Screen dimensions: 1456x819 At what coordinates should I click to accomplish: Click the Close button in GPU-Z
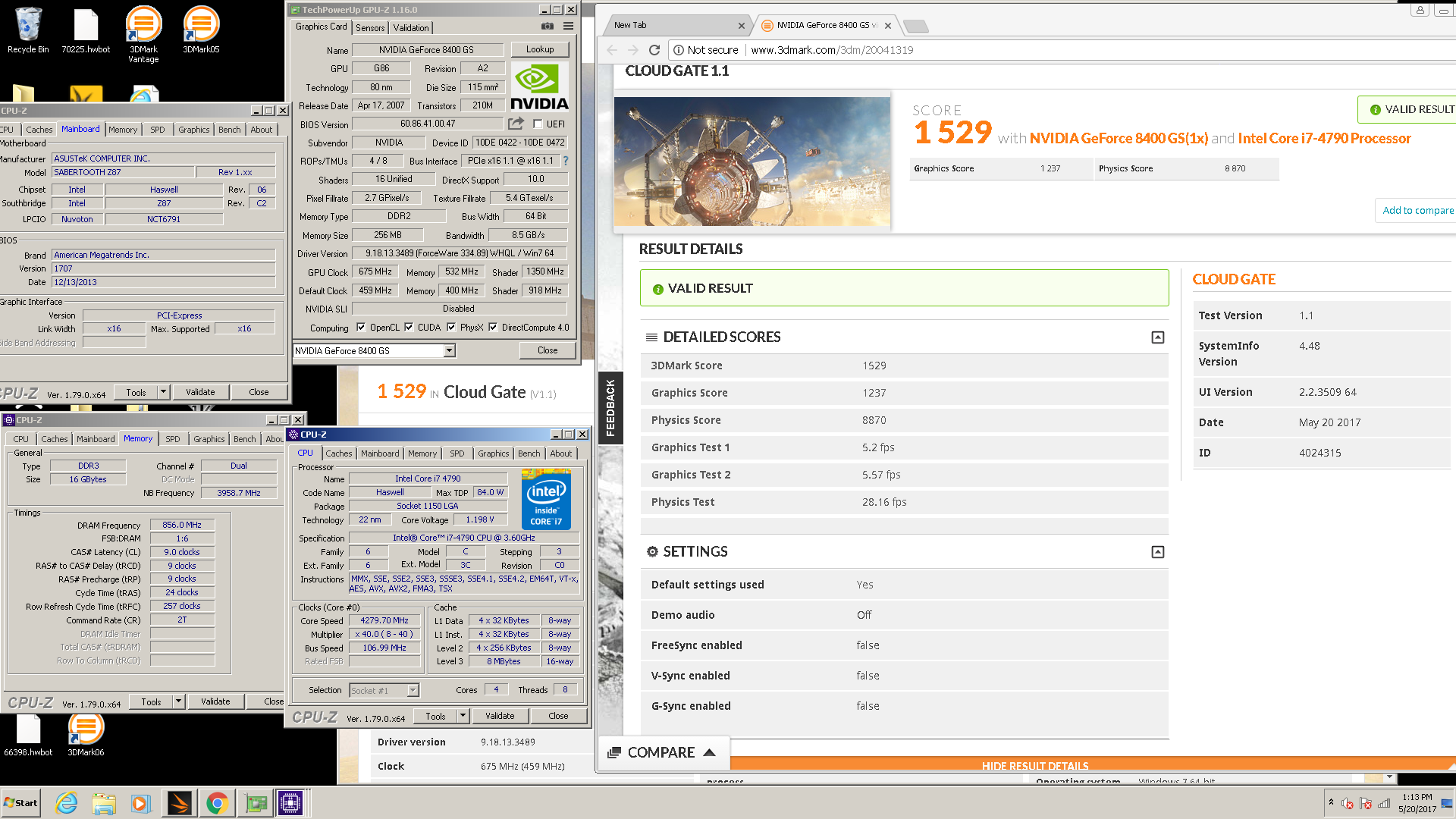pos(548,350)
